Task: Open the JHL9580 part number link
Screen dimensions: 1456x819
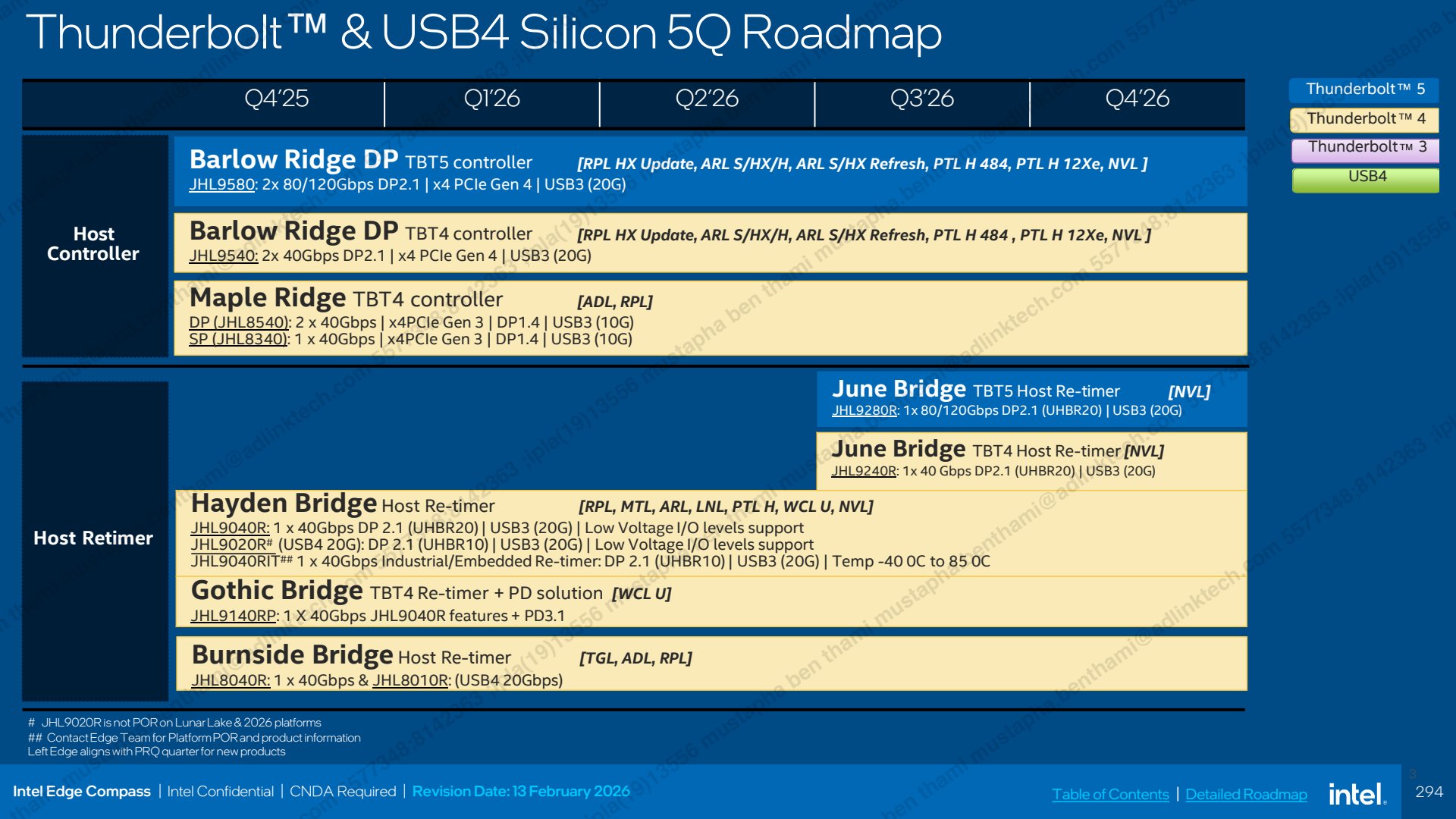Action: 221,184
